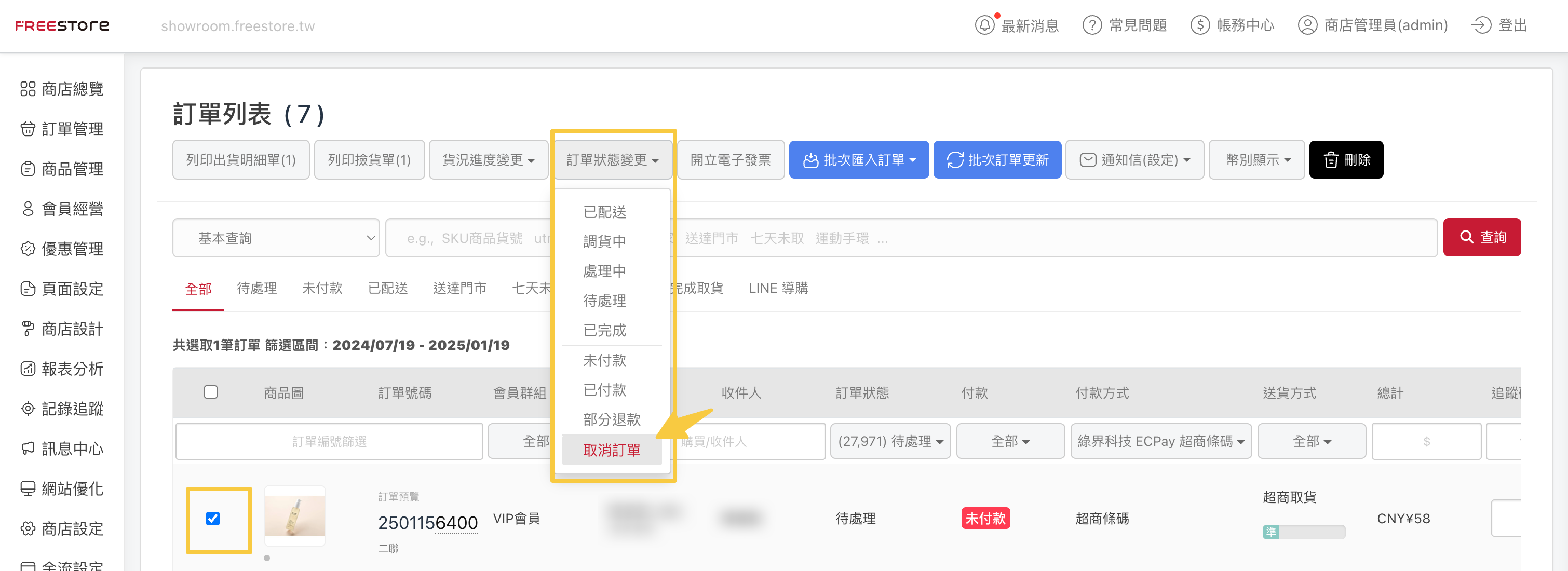
Task: Open the 帳務中心 dollar icon
Action: (x=1200, y=25)
